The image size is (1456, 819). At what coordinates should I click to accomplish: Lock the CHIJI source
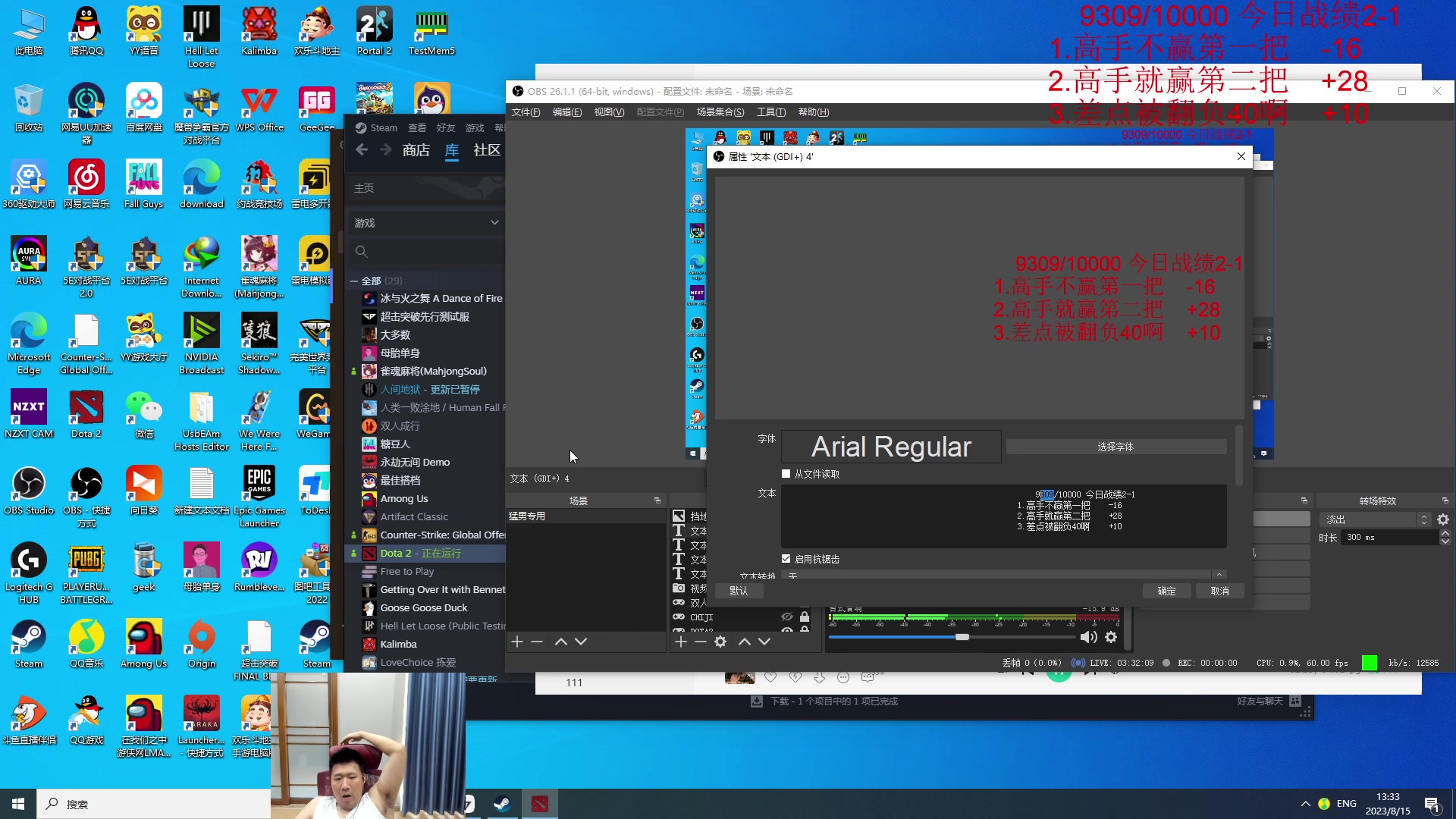(805, 617)
